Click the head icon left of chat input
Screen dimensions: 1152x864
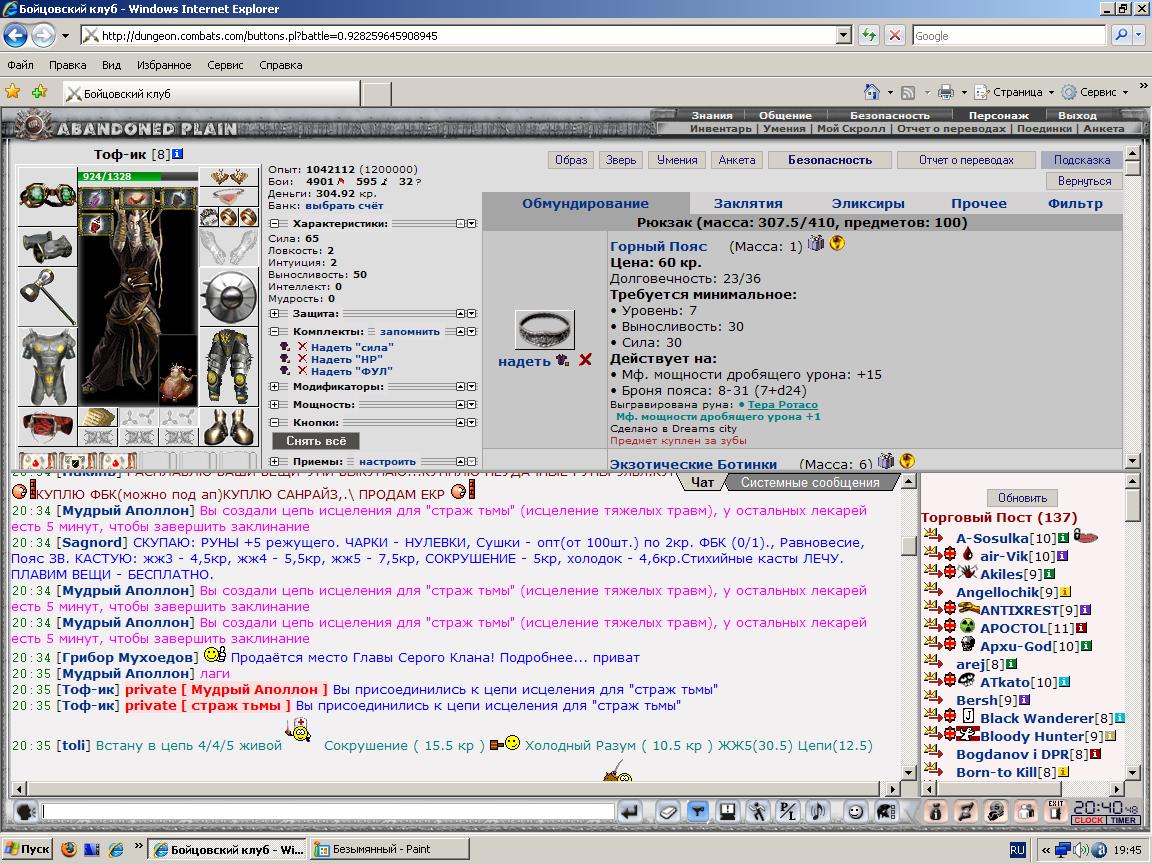click(26, 811)
